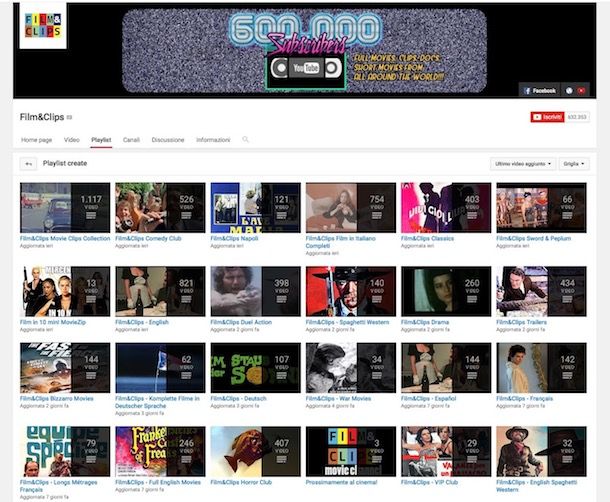This screenshot has width=610, height=502.
Task: Click the Film&Clips Comedy Club title link
Action: (148, 238)
